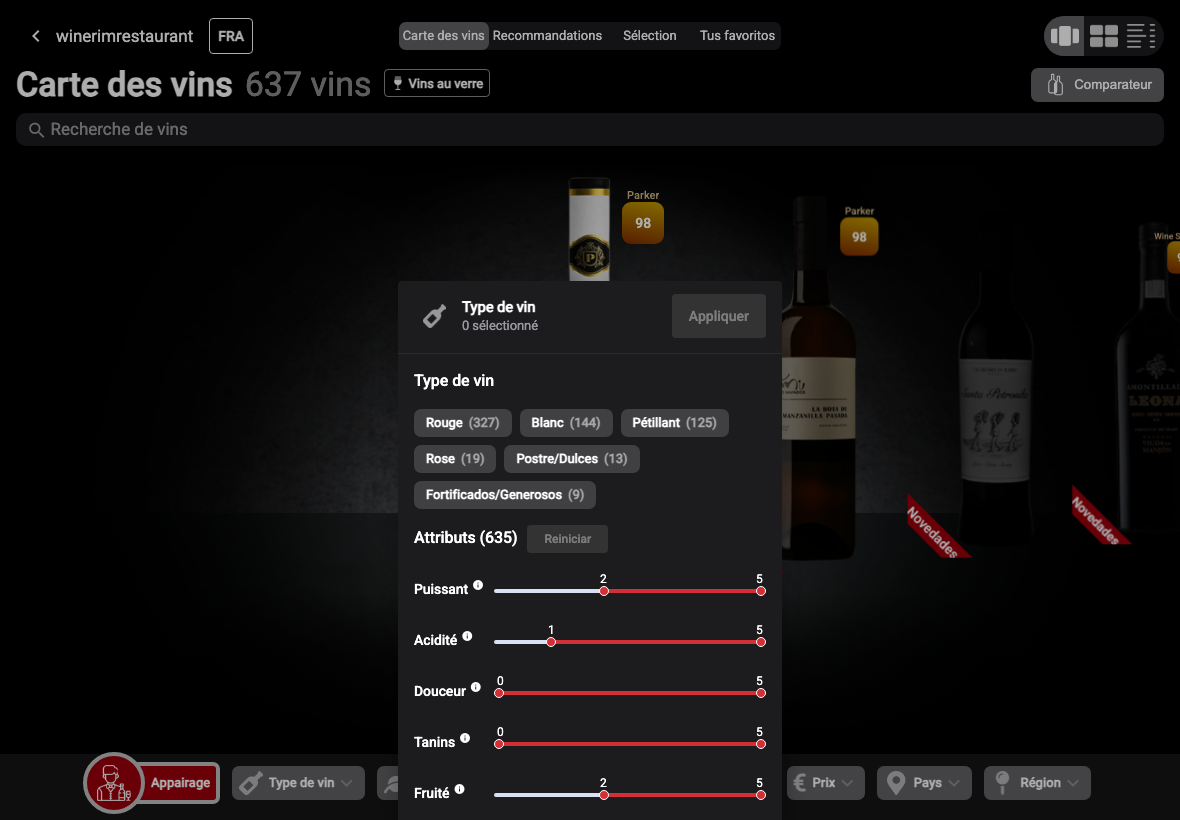
Task: Go back with the left arrow icon
Action: (35, 36)
